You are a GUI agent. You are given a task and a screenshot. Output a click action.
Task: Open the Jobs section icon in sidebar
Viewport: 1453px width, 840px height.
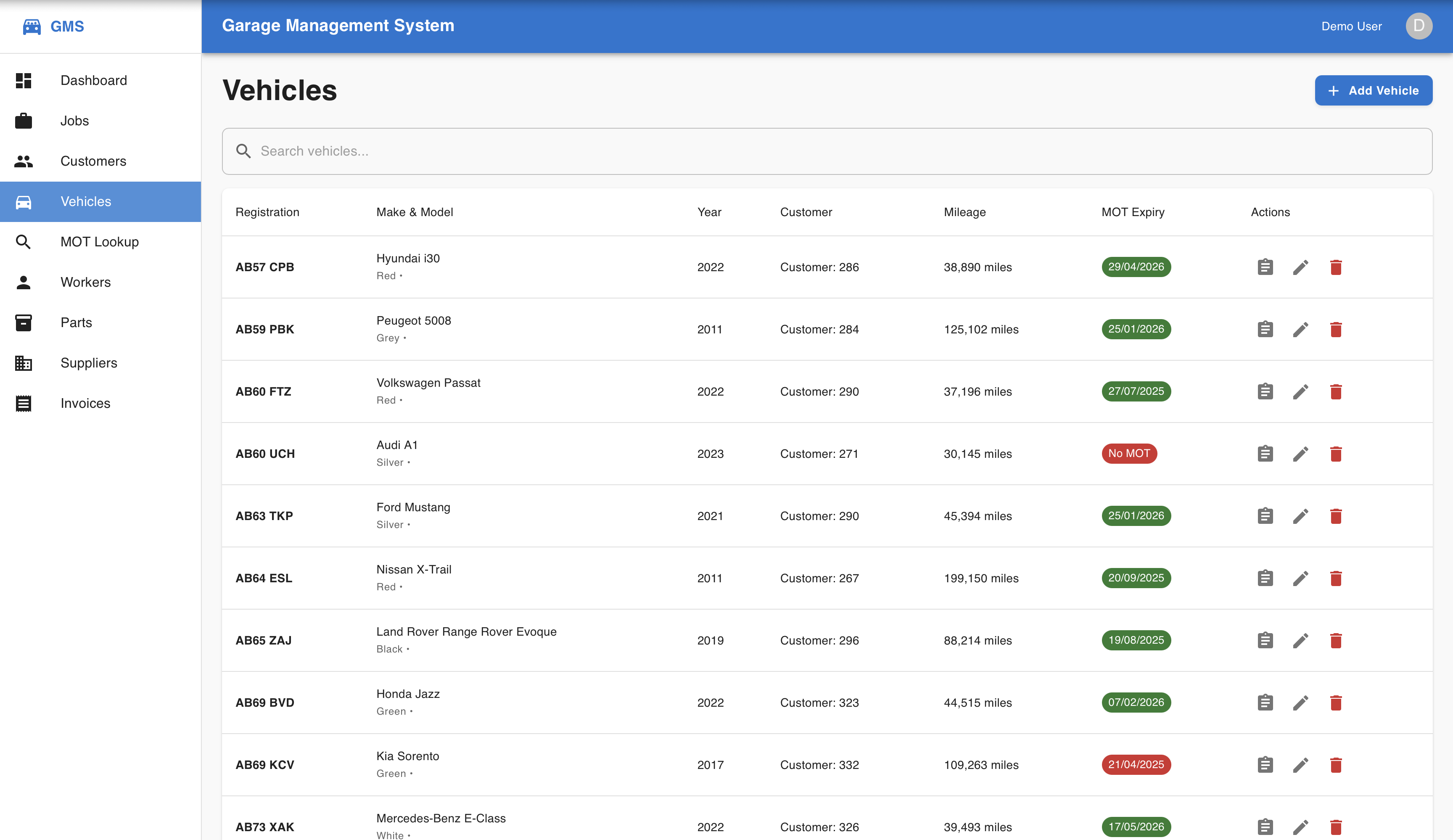[24, 121]
